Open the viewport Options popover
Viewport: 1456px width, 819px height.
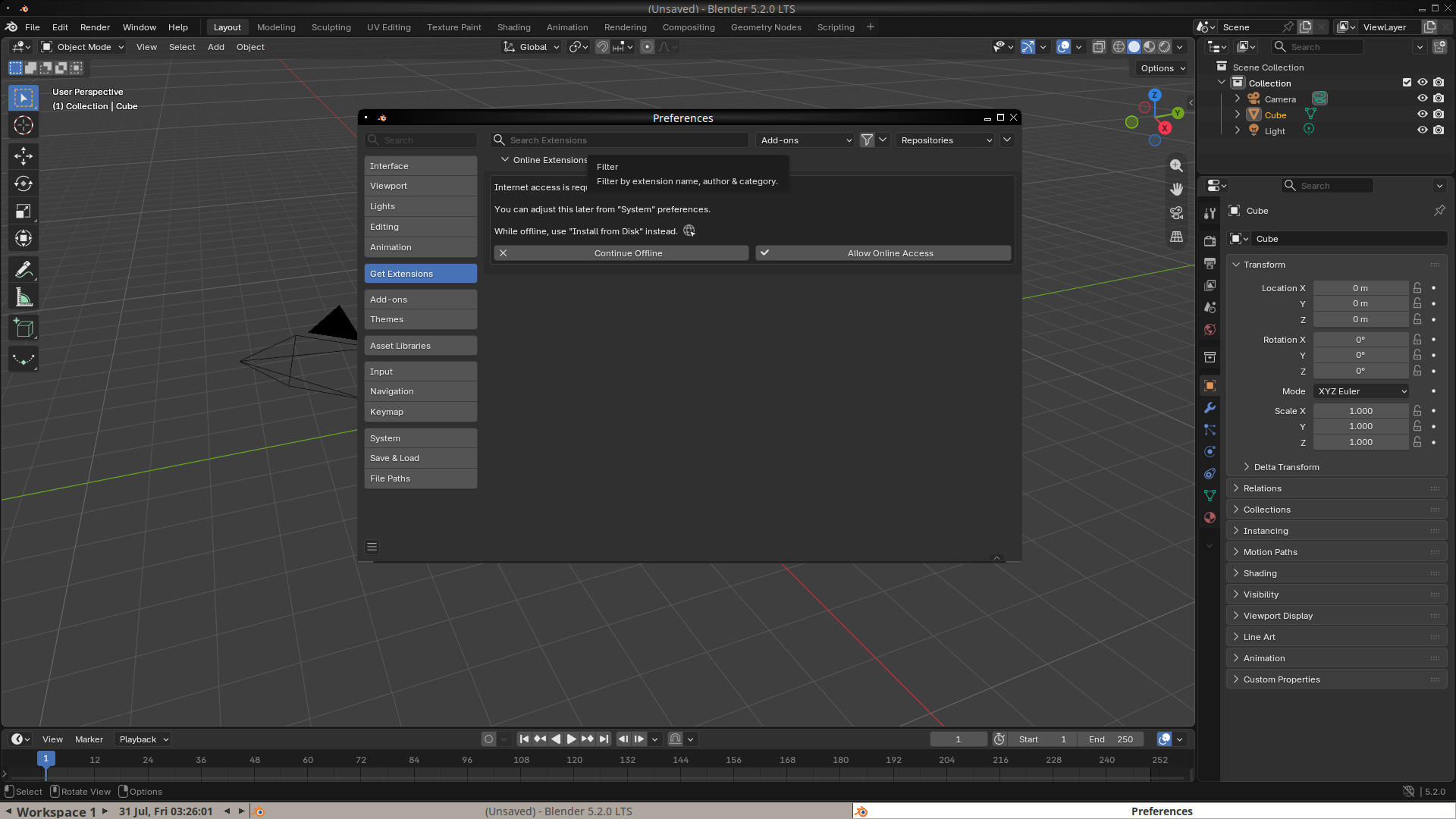coord(1163,68)
